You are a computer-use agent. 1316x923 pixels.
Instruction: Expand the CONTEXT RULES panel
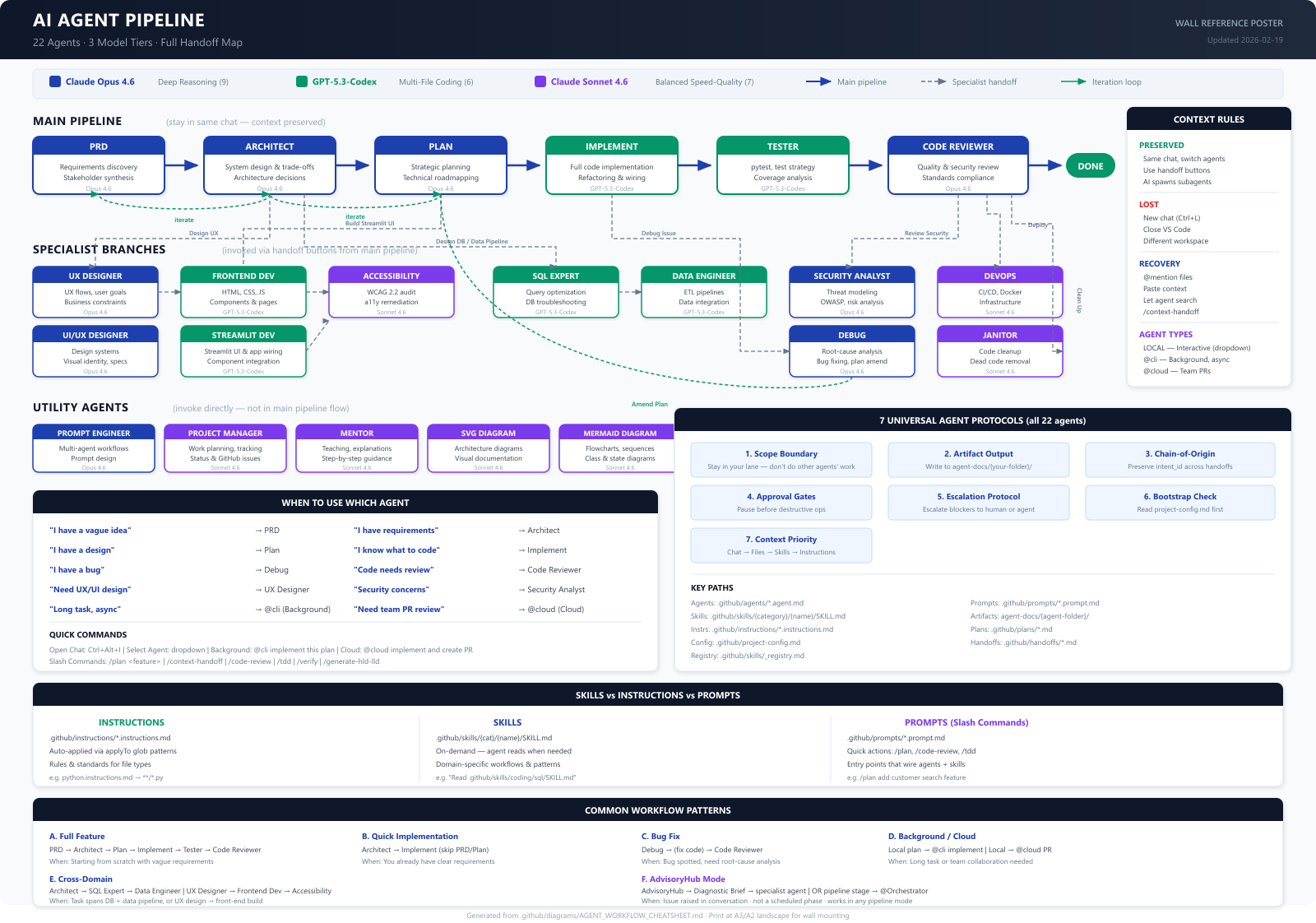coord(1208,118)
